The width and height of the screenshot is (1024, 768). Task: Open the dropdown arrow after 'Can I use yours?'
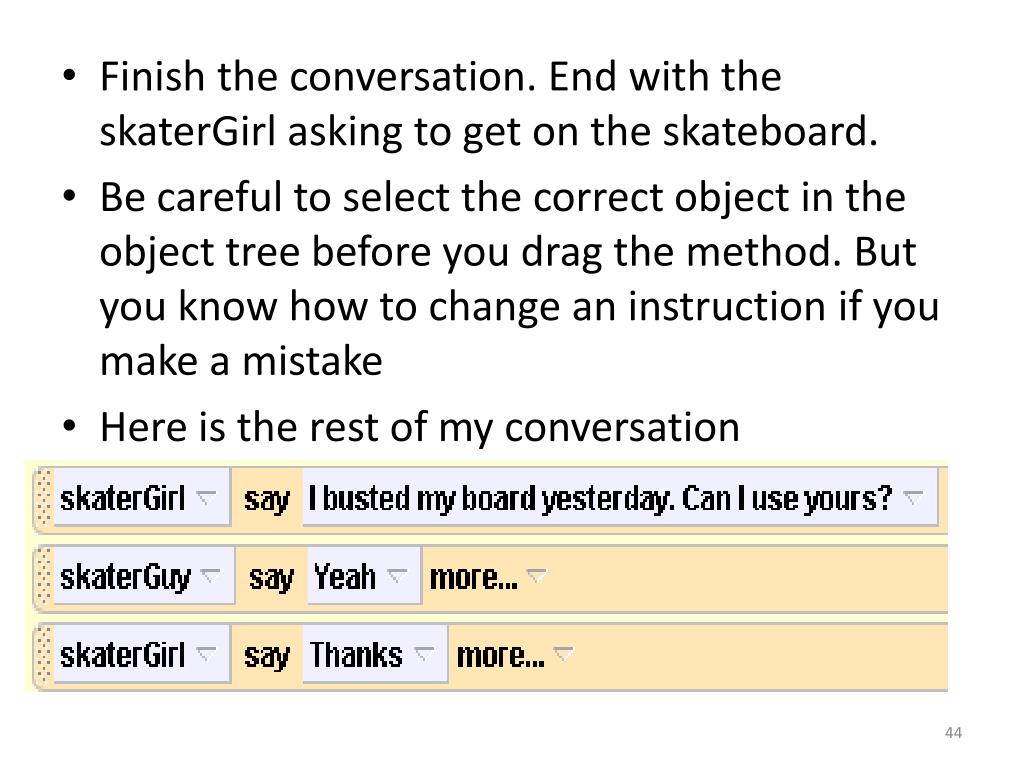(x=913, y=498)
